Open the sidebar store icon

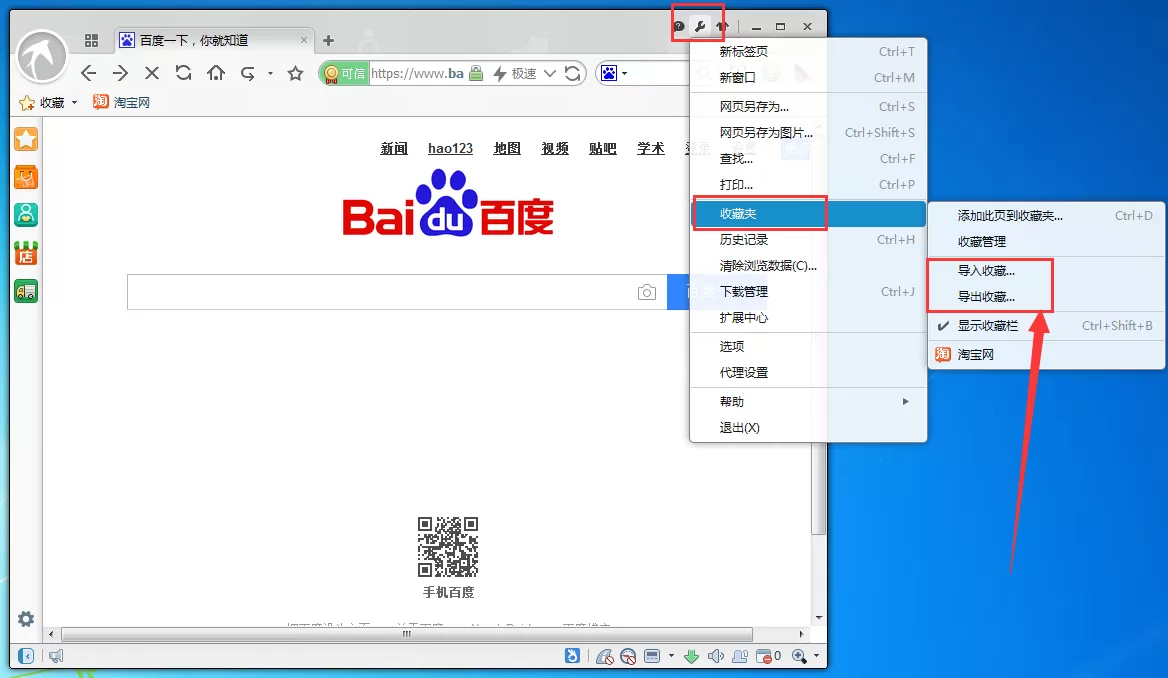coord(26,253)
